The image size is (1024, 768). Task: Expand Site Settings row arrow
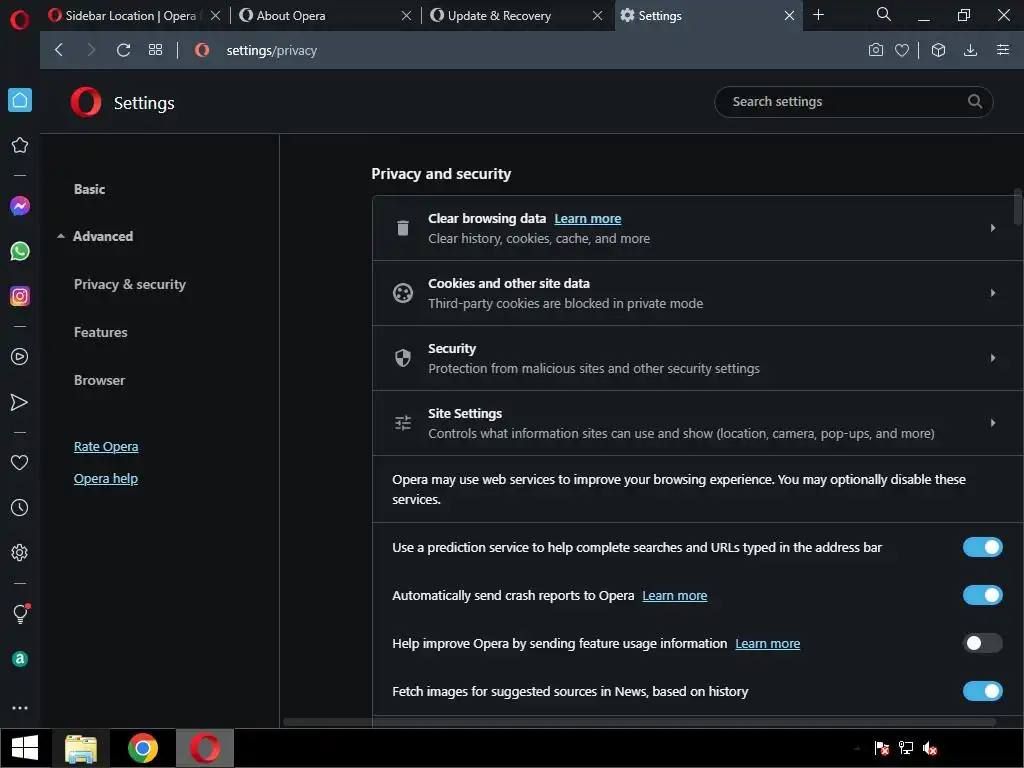(x=993, y=423)
